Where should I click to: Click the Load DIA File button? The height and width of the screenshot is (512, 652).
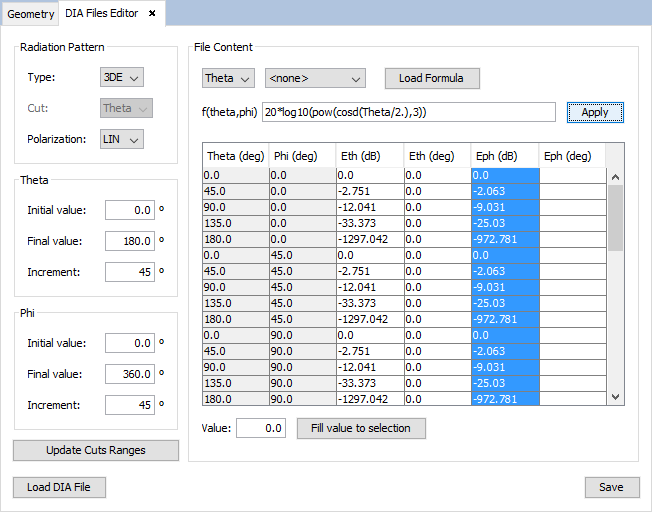pyautogui.click(x=59, y=487)
